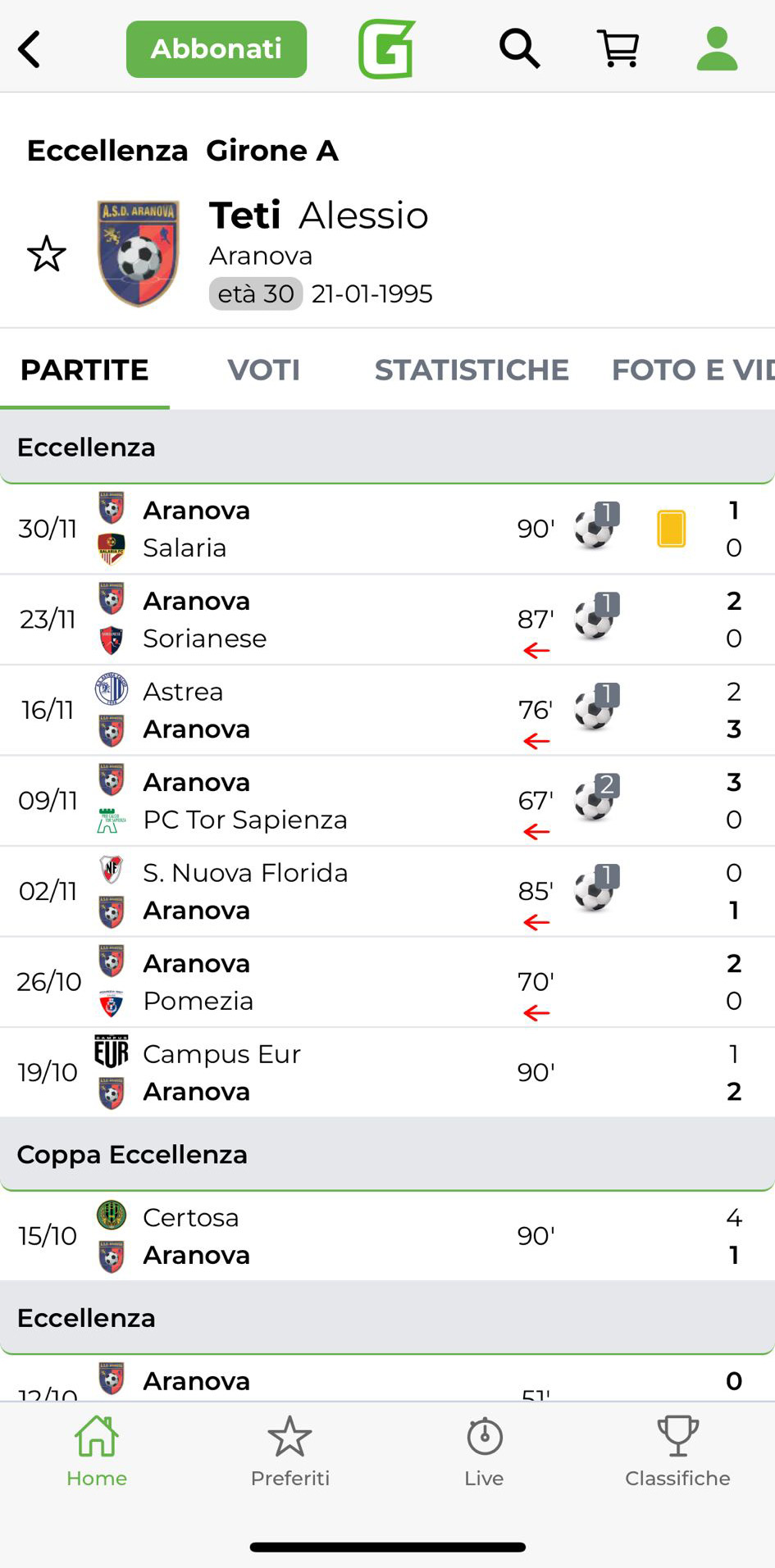
Task: Open Classifiche trophy in bottom navigation
Action: [x=677, y=1452]
